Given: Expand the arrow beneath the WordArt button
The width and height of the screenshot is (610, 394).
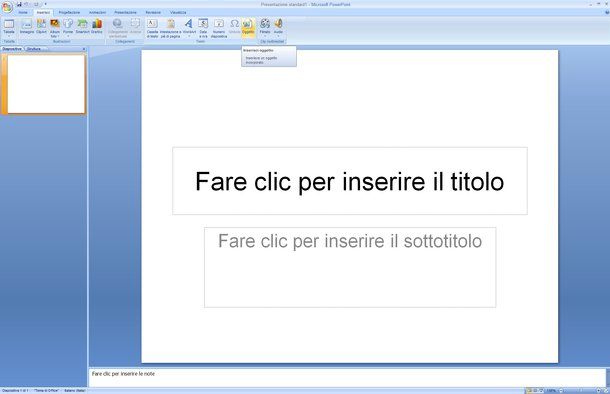Looking at the screenshot, I should (x=189, y=36).
